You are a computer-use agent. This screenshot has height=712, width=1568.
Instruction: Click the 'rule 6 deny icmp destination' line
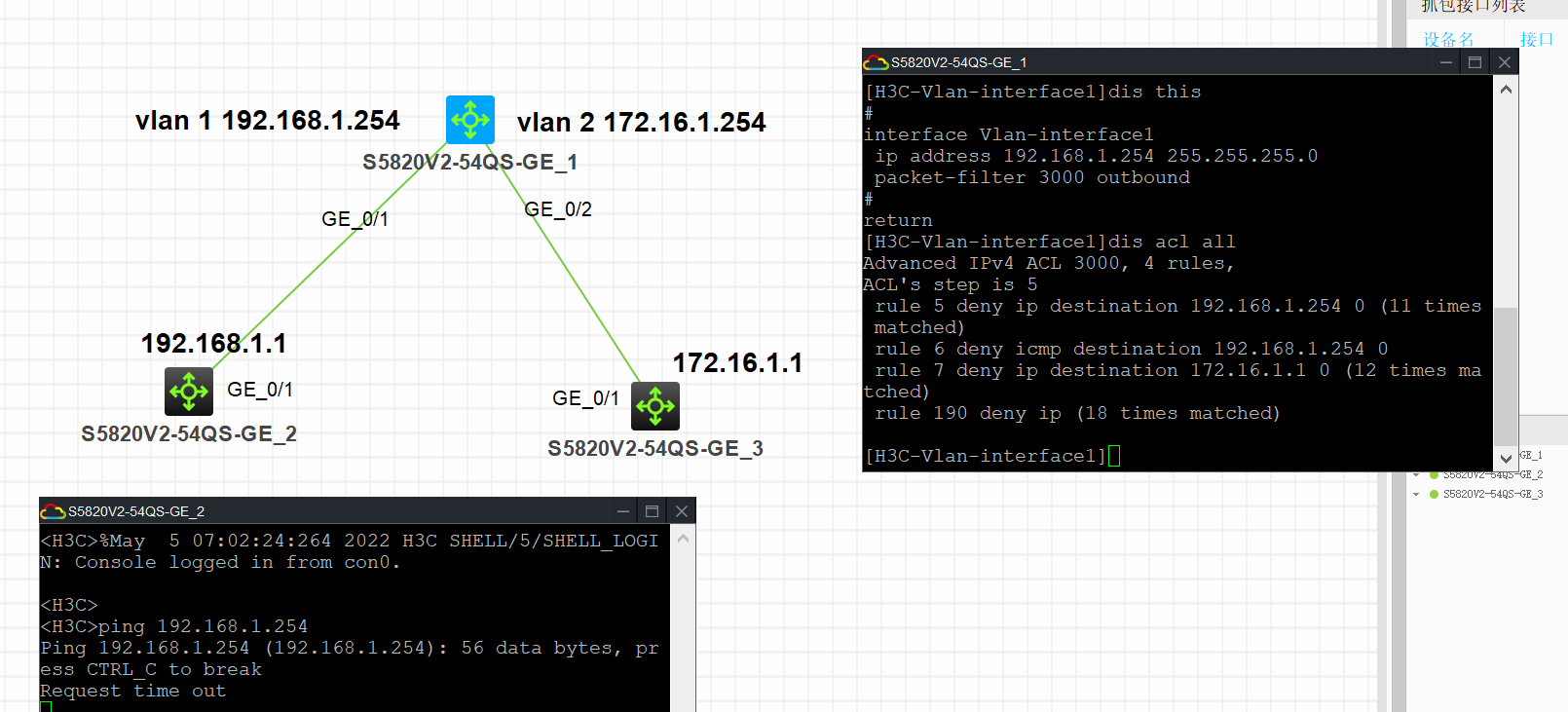pyautogui.click(x=1132, y=349)
